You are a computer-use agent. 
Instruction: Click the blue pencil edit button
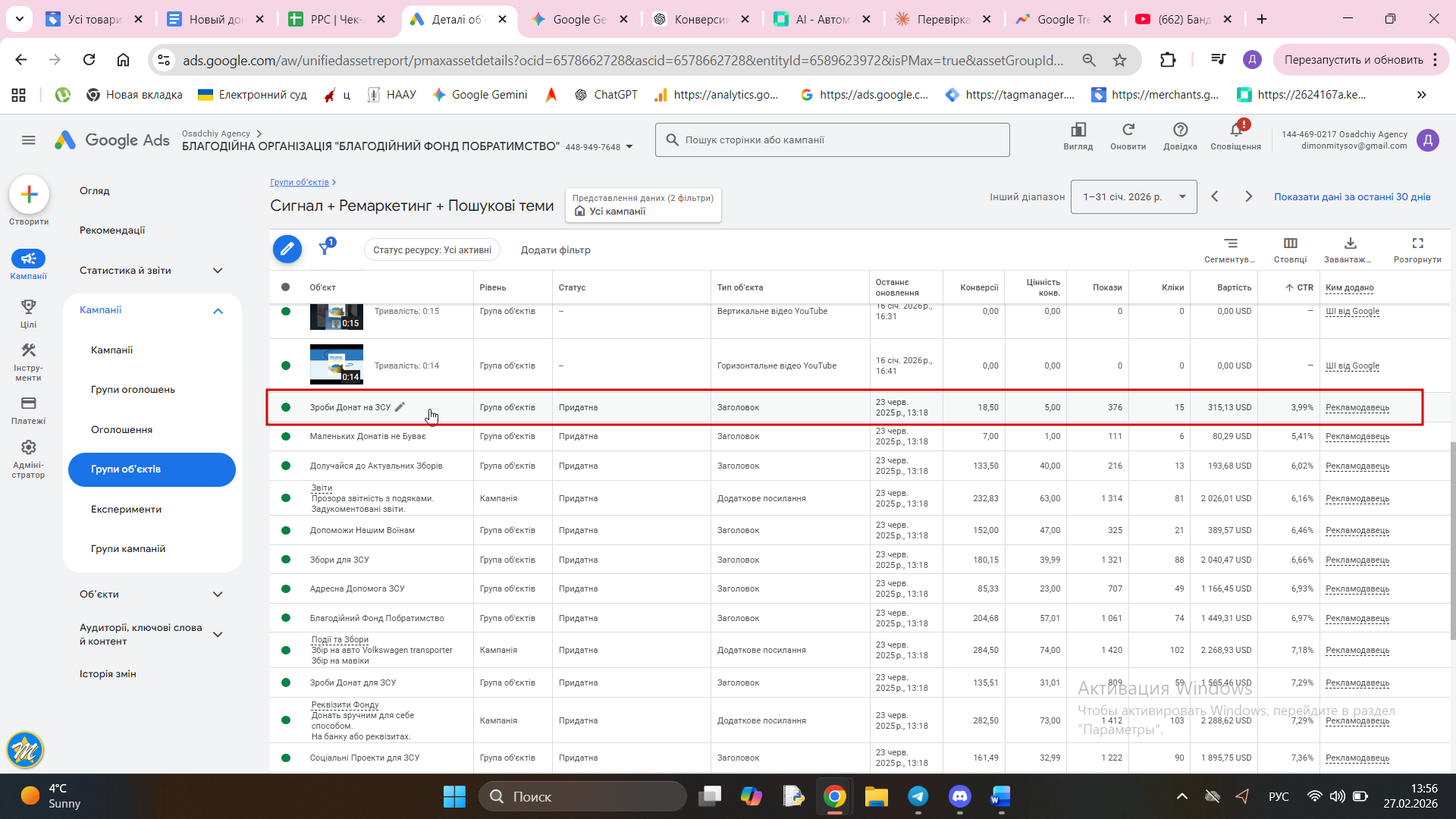(287, 249)
